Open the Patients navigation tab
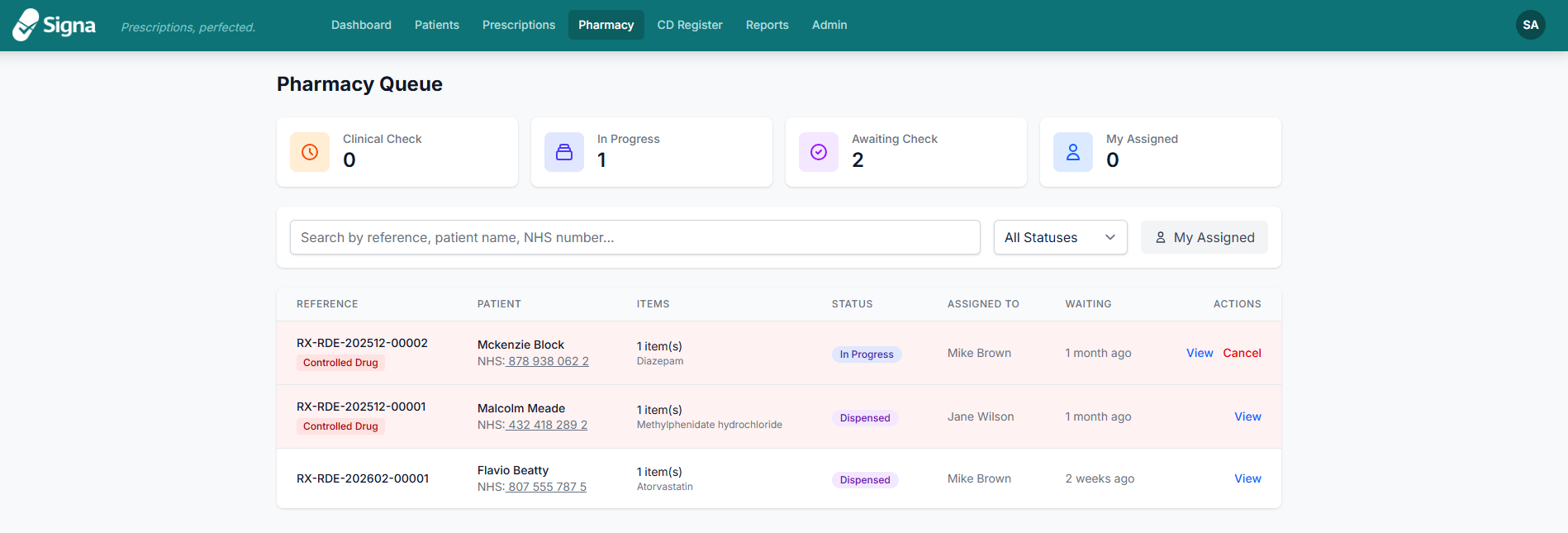Image resolution: width=1568 pixels, height=533 pixels. [436, 25]
